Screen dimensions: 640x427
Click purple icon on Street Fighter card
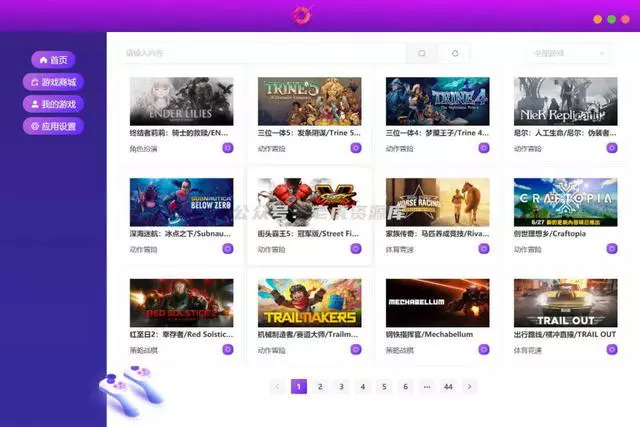tap(356, 249)
